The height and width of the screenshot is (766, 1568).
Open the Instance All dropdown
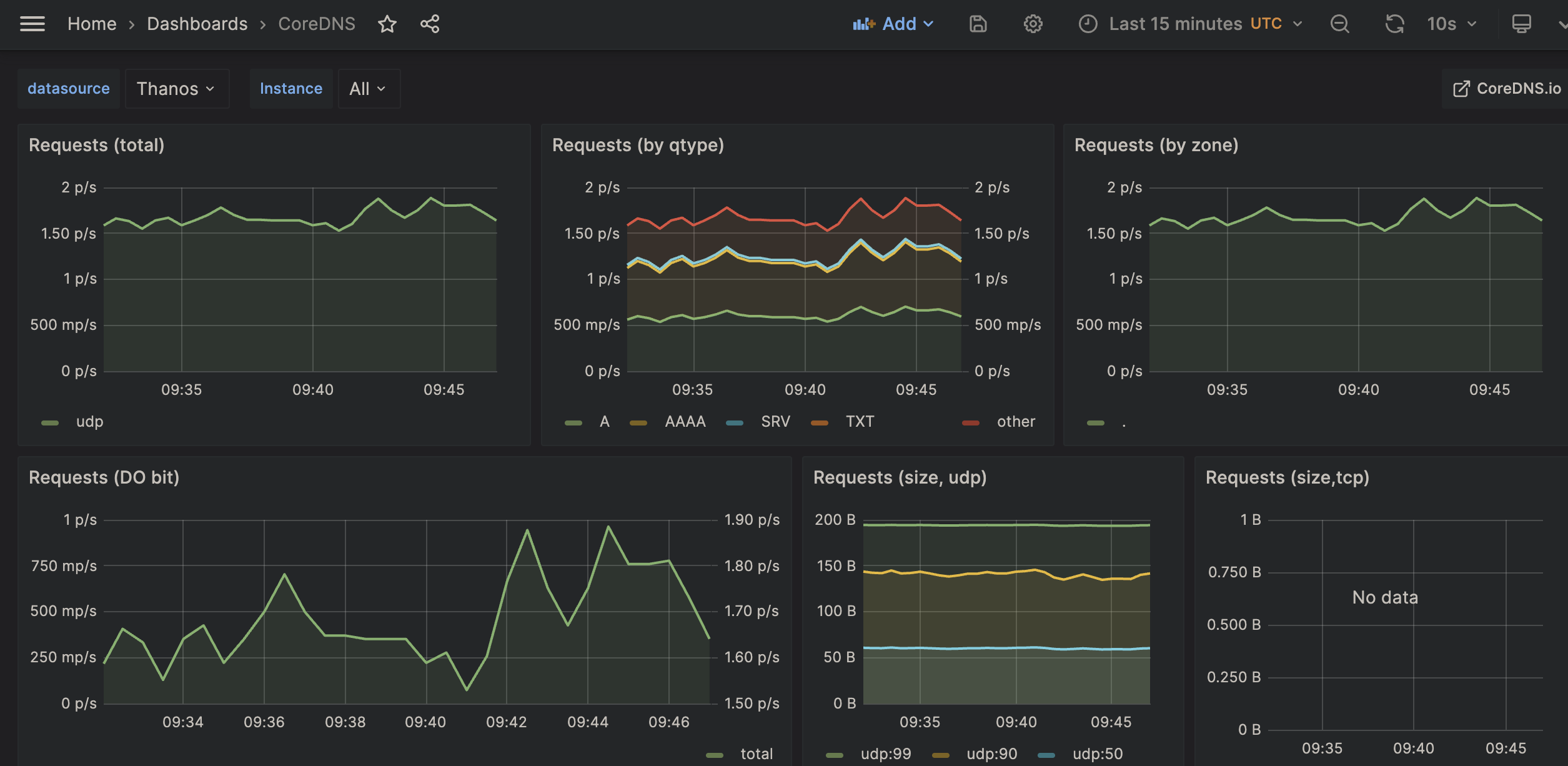367,89
